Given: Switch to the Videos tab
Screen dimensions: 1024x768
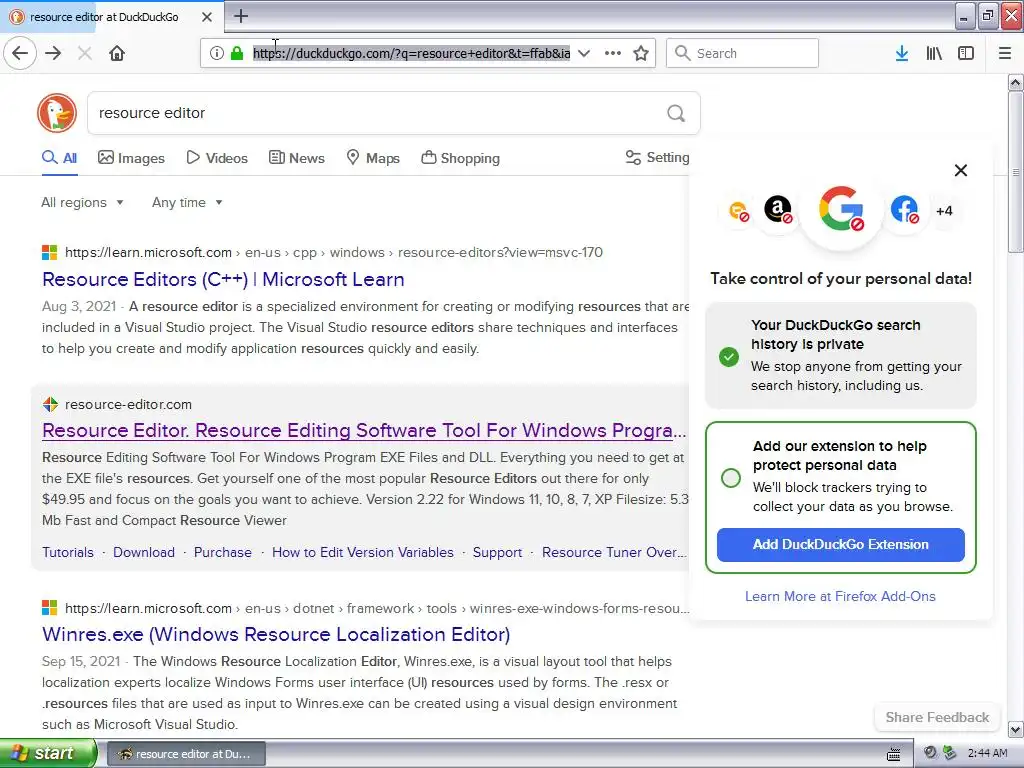Looking at the screenshot, I should coord(217,158).
